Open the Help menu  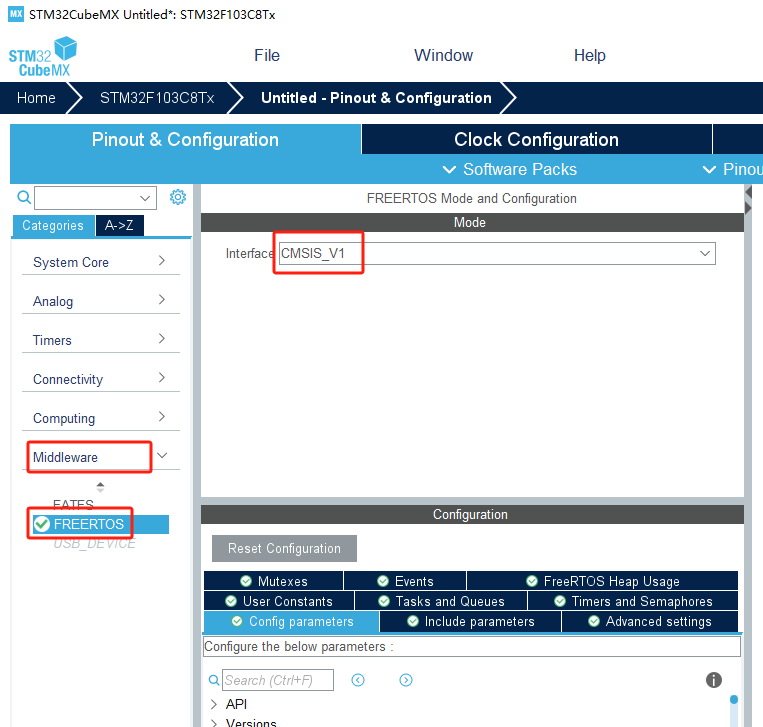(589, 55)
